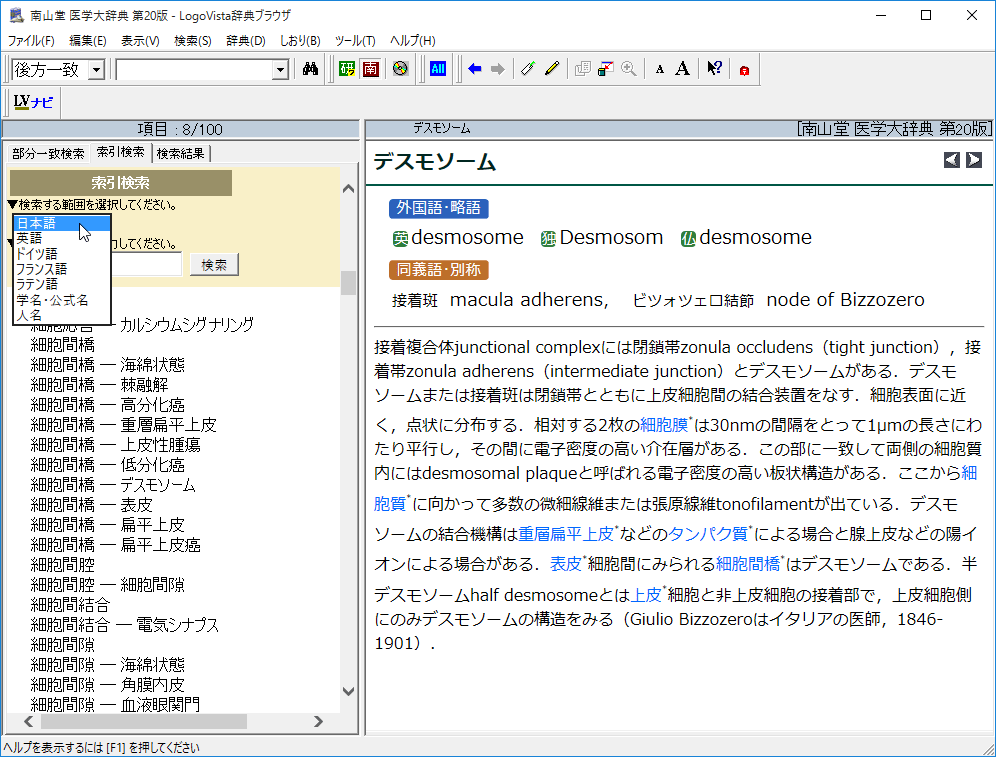
Task: Click the LV Navi toolbar button
Action: 34,101
